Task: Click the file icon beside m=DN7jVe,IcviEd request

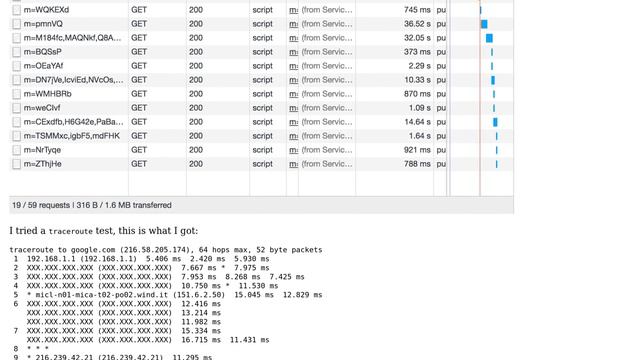Action: click(x=16, y=80)
